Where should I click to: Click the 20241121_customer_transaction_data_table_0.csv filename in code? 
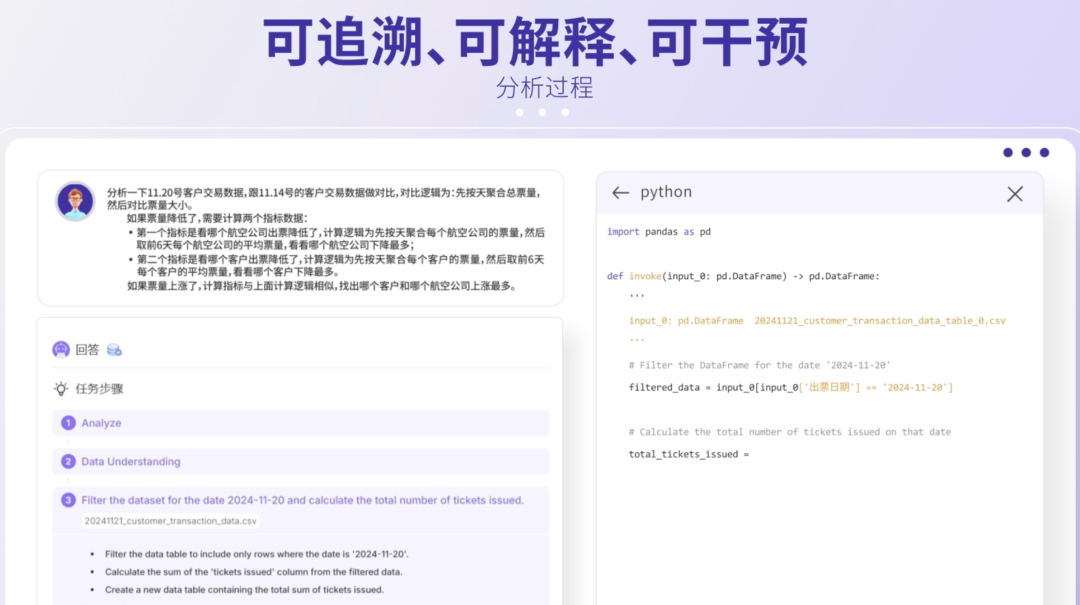880,321
